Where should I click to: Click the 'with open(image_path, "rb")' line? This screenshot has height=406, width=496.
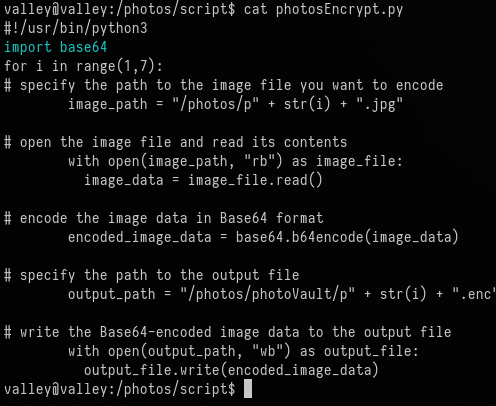click(235, 162)
